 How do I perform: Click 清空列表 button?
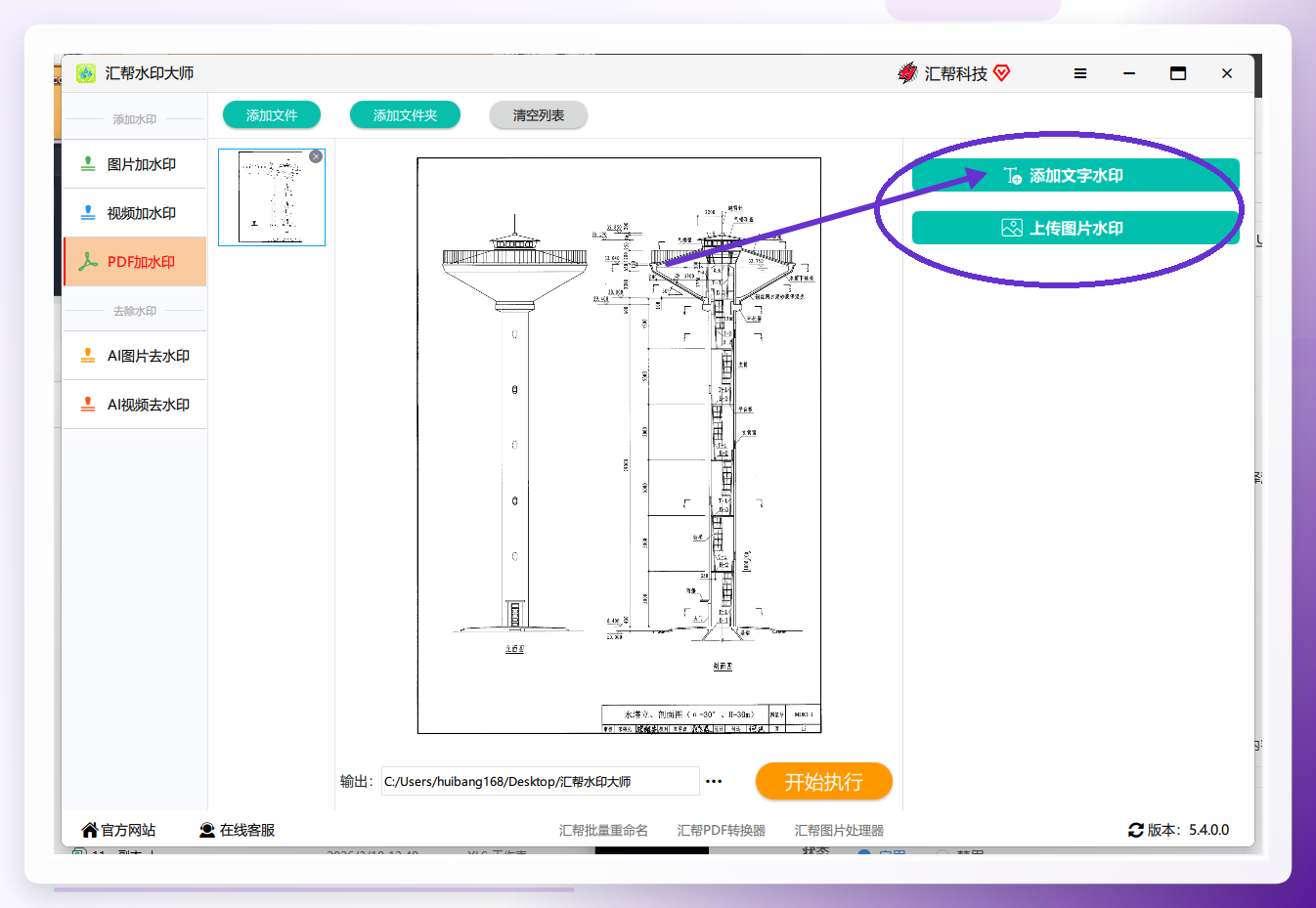[539, 115]
